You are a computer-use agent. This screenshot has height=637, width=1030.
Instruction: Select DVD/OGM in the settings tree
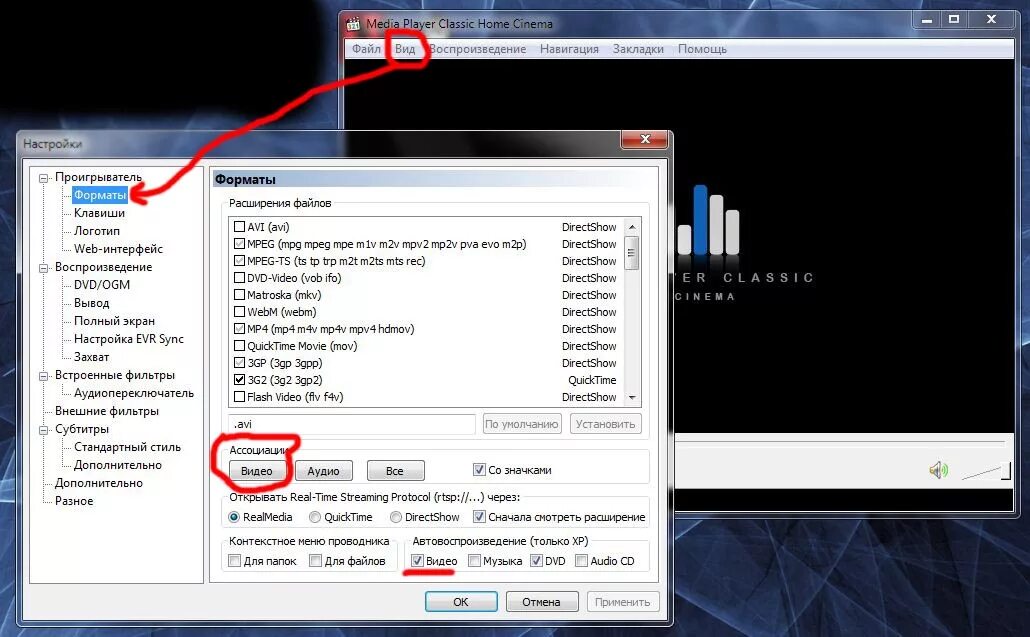point(102,284)
